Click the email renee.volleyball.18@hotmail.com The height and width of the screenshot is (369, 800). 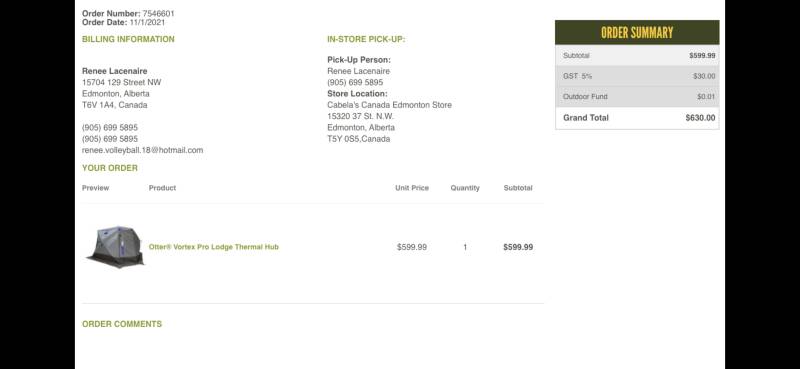(x=142, y=150)
